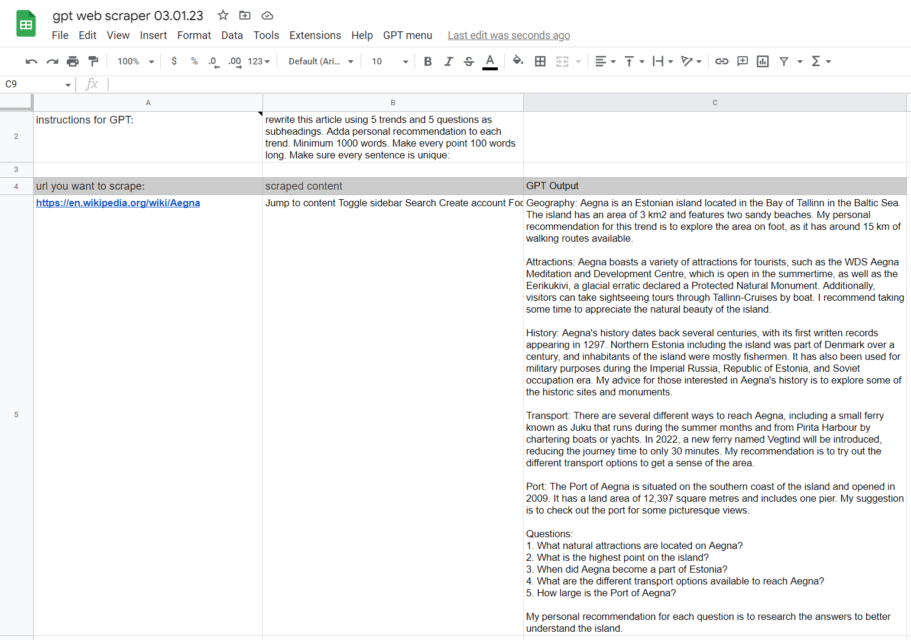The width and height of the screenshot is (911, 640).
Task: Open the vertical align dropdown
Action: click(634, 61)
